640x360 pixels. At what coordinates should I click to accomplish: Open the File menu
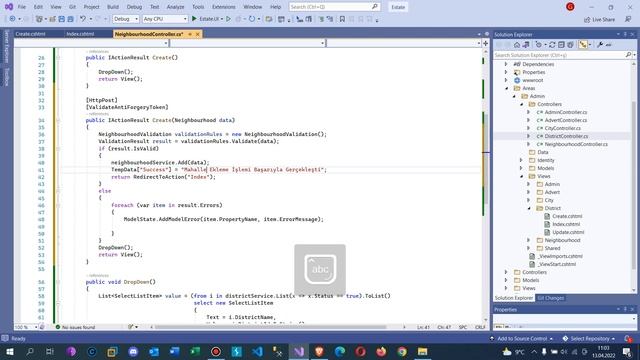pos(22,7)
